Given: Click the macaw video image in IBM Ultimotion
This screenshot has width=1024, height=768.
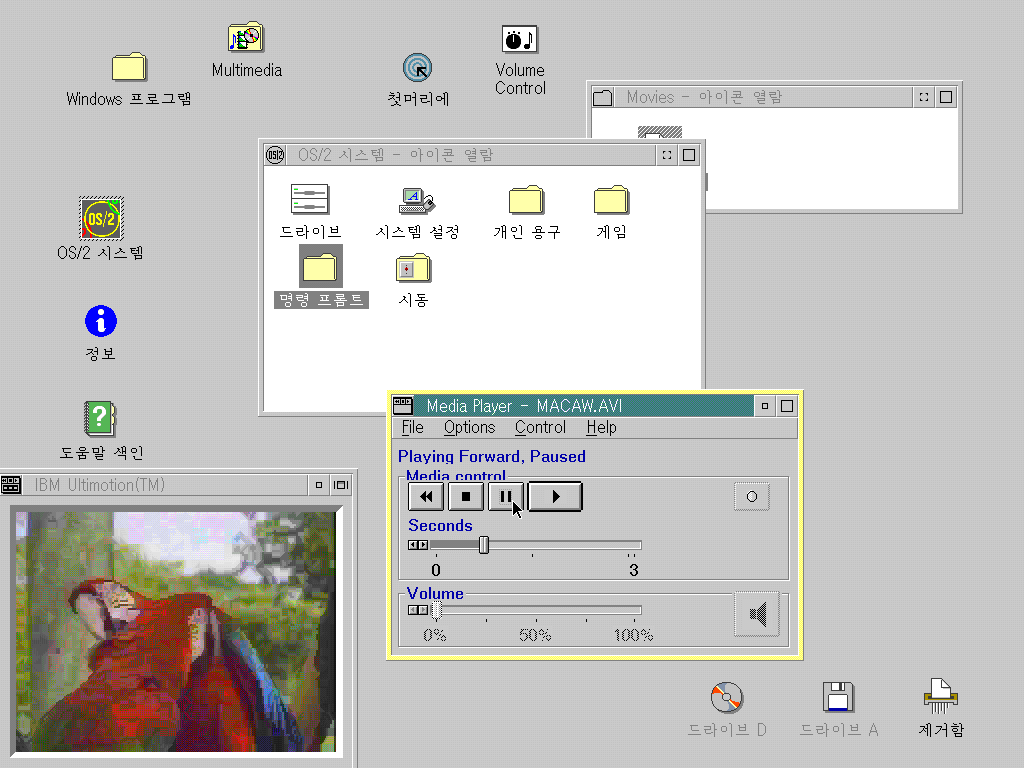Looking at the screenshot, I should point(176,632).
